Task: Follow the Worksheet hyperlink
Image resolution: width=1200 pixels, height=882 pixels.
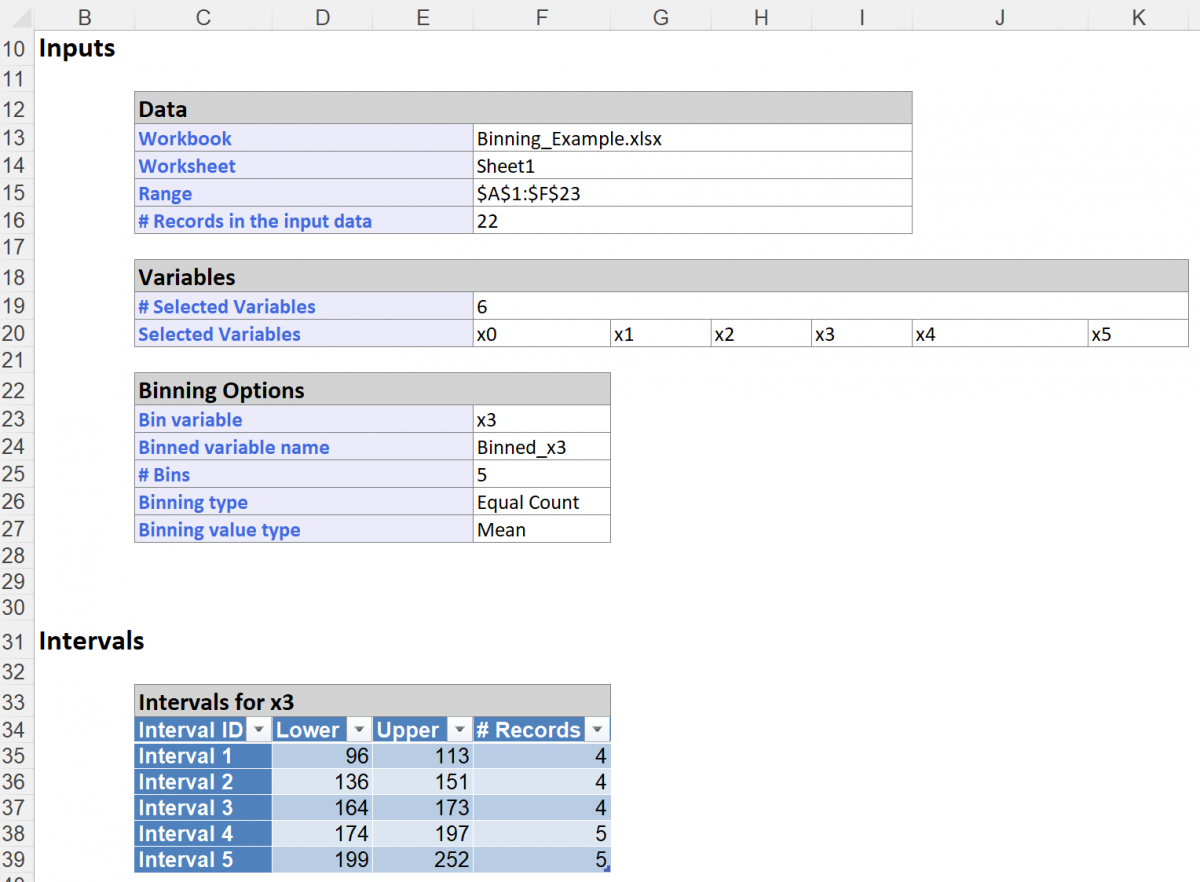Action: click(x=186, y=166)
